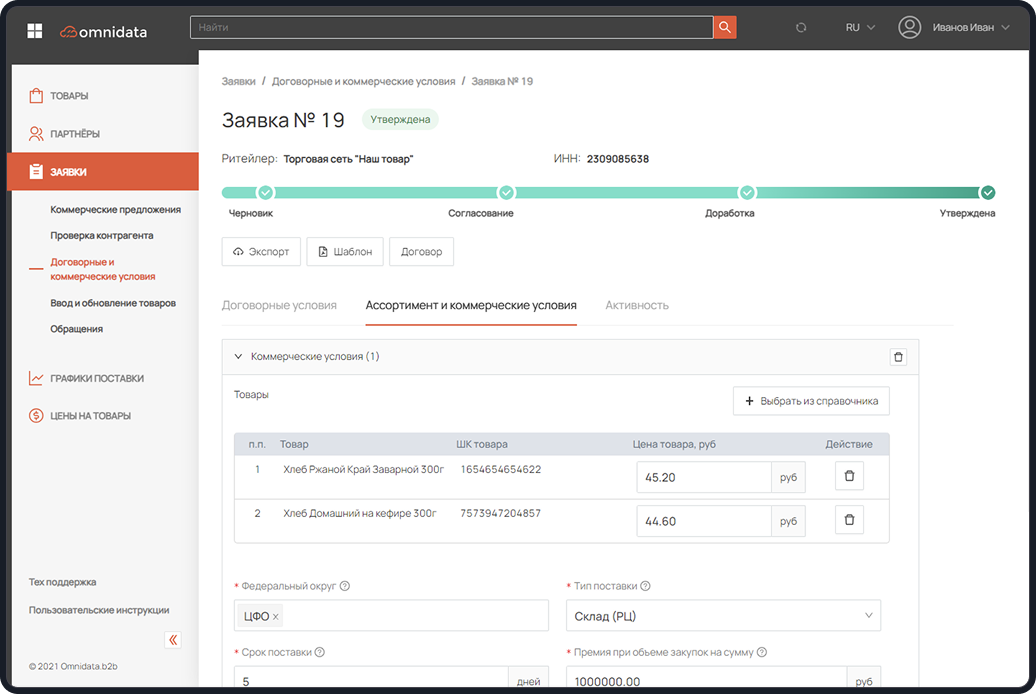Click Выбрать из справочника button
This screenshot has height=694, width=1036.
coord(811,401)
